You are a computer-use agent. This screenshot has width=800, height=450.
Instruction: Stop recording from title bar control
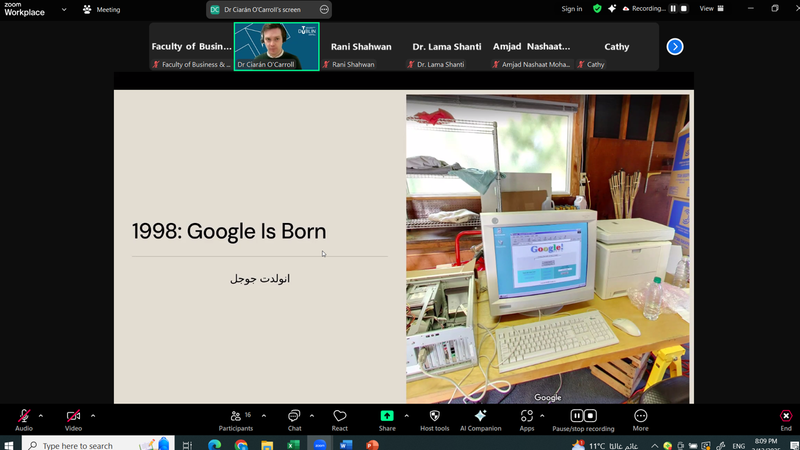(x=684, y=9)
